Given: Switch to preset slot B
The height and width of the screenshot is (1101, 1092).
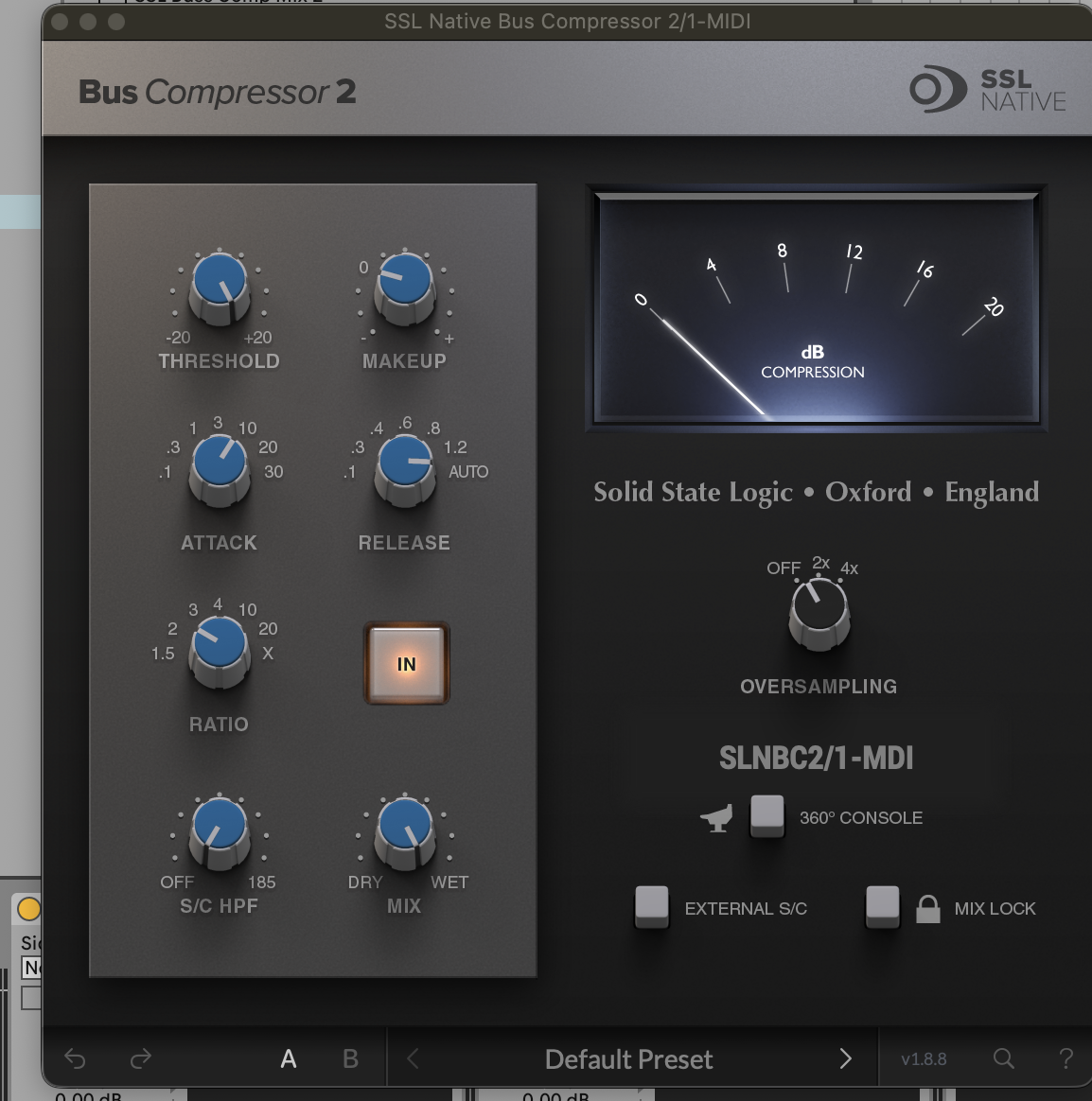Looking at the screenshot, I should point(350,1058).
